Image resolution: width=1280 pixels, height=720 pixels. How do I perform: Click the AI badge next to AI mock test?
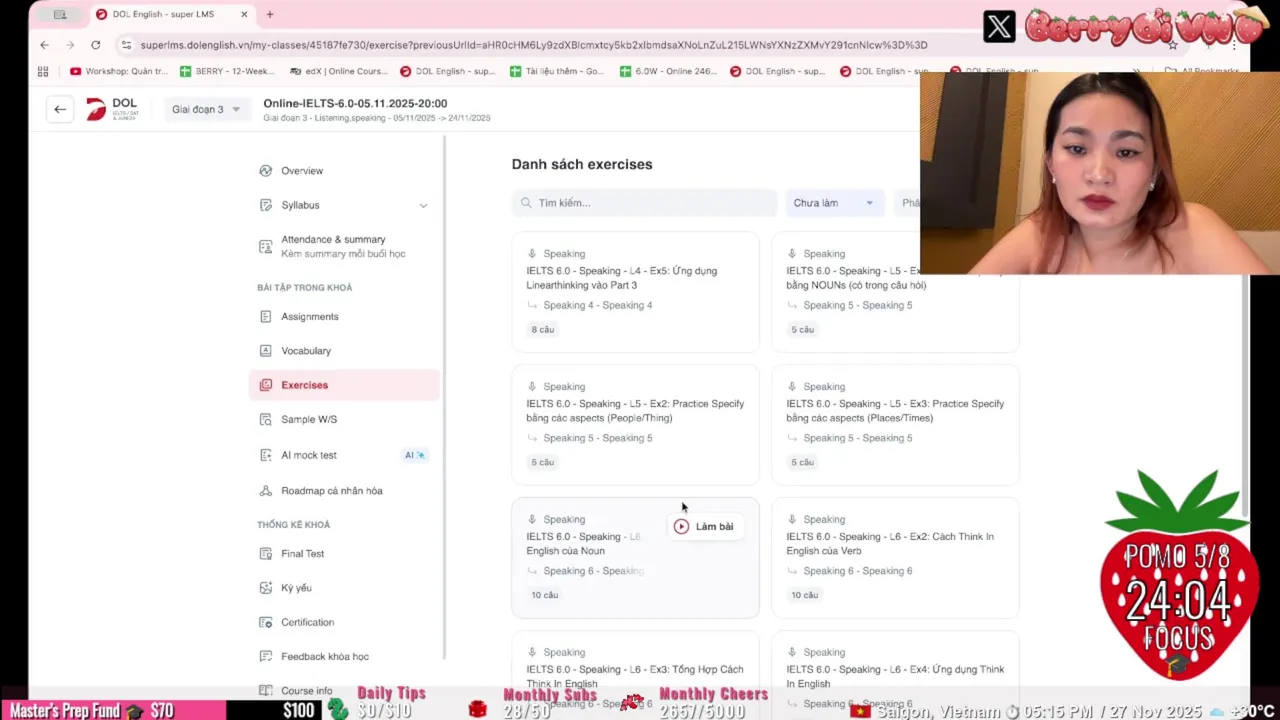(x=415, y=455)
